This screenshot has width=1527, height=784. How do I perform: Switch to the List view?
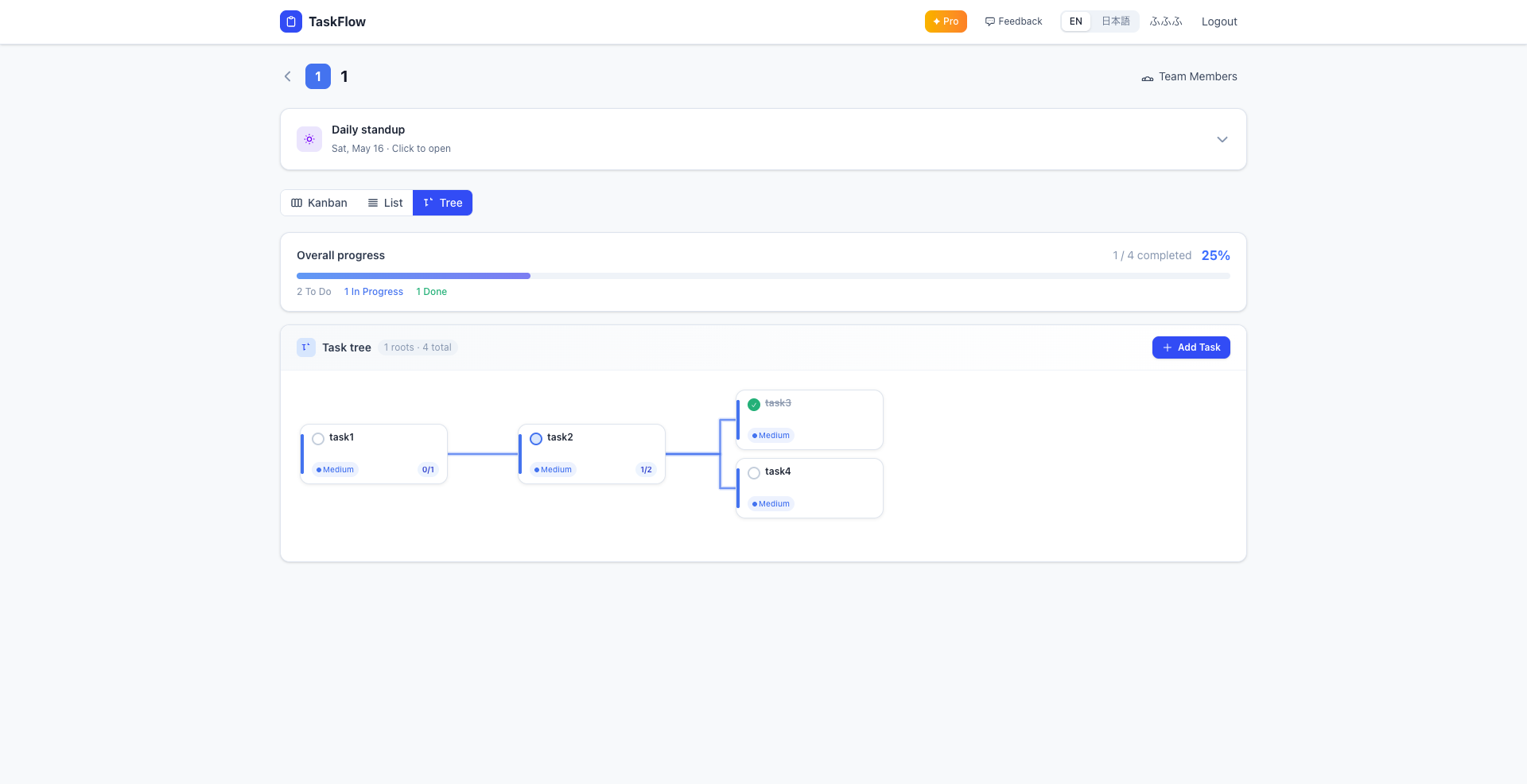385,203
